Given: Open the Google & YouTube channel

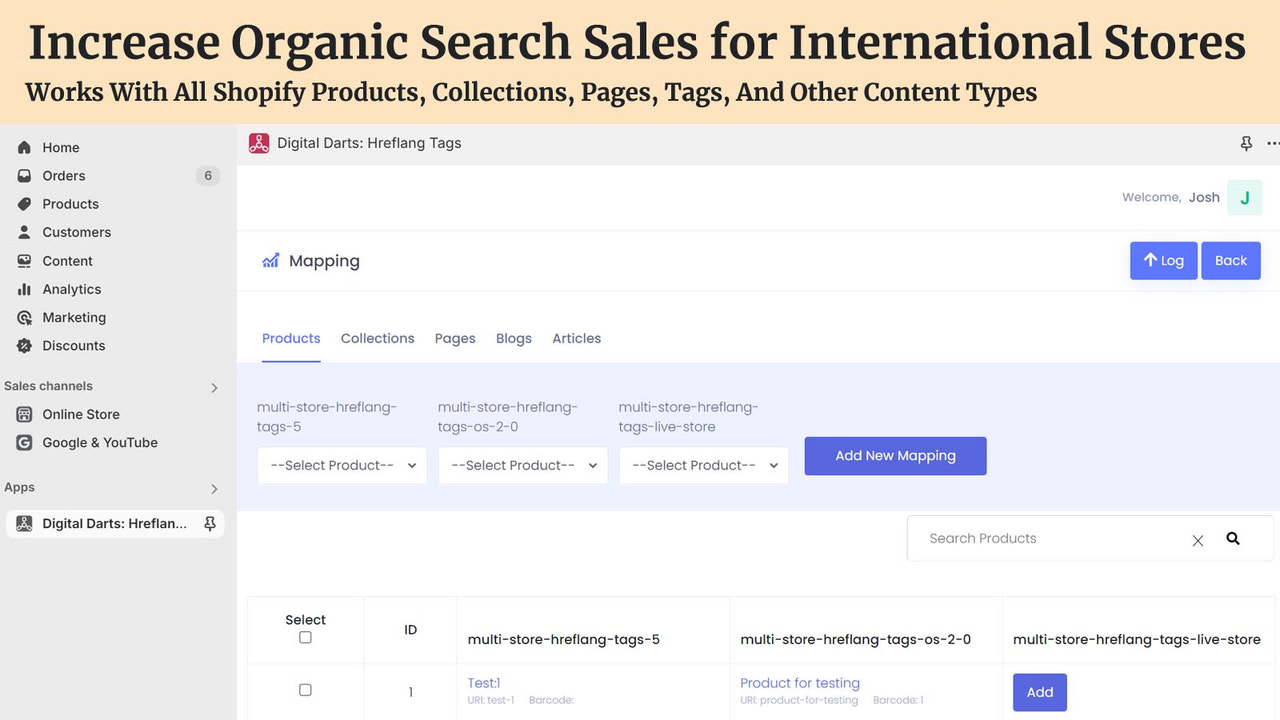Looking at the screenshot, I should pos(99,442).
